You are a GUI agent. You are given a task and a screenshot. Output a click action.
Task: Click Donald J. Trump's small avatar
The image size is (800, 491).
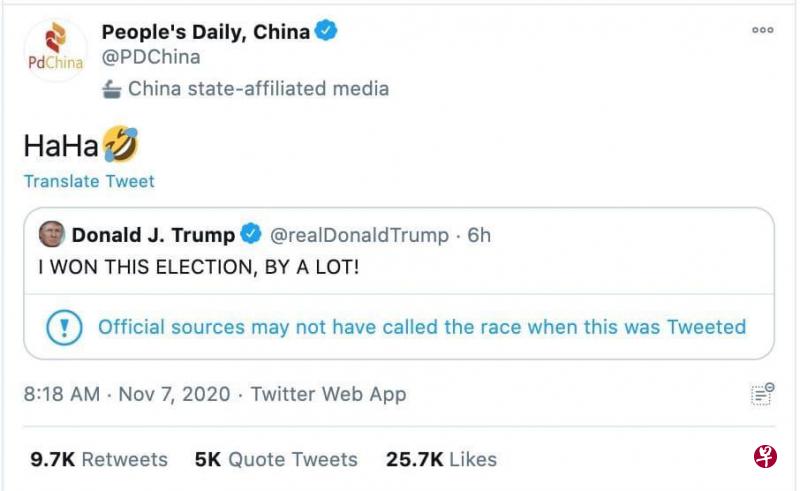(x=51, y=235)
